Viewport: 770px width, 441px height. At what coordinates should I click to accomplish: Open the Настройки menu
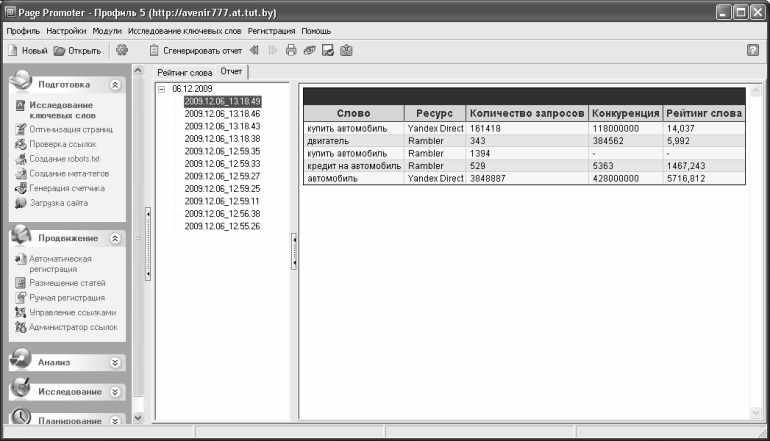pyautogui.click(x=66, y=31)
